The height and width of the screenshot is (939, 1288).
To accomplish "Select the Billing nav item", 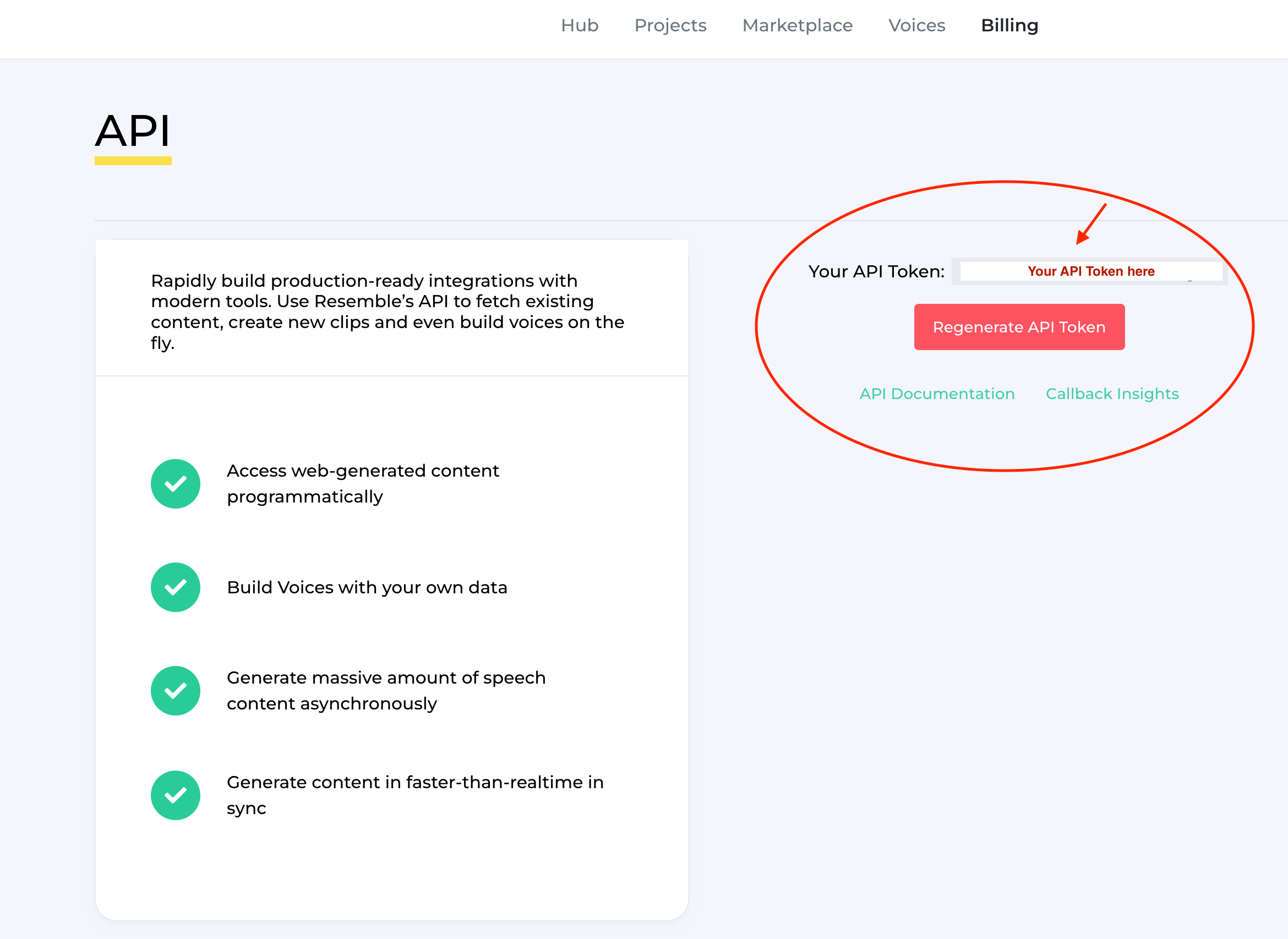I will 1009,25.
